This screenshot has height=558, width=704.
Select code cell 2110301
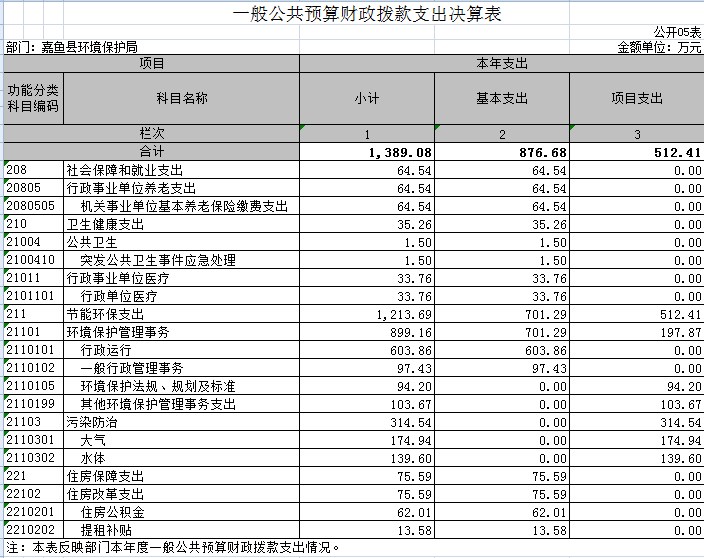click(34, 439)
